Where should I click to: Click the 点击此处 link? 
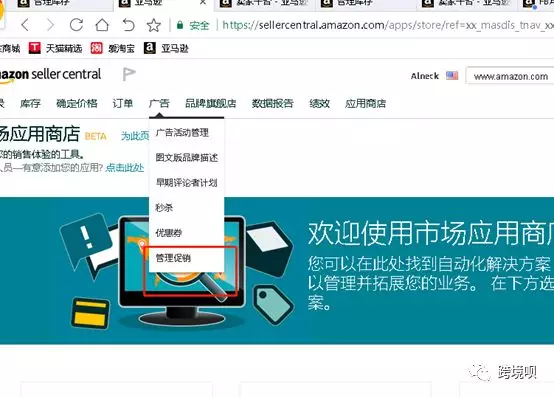tap(125, 167)
